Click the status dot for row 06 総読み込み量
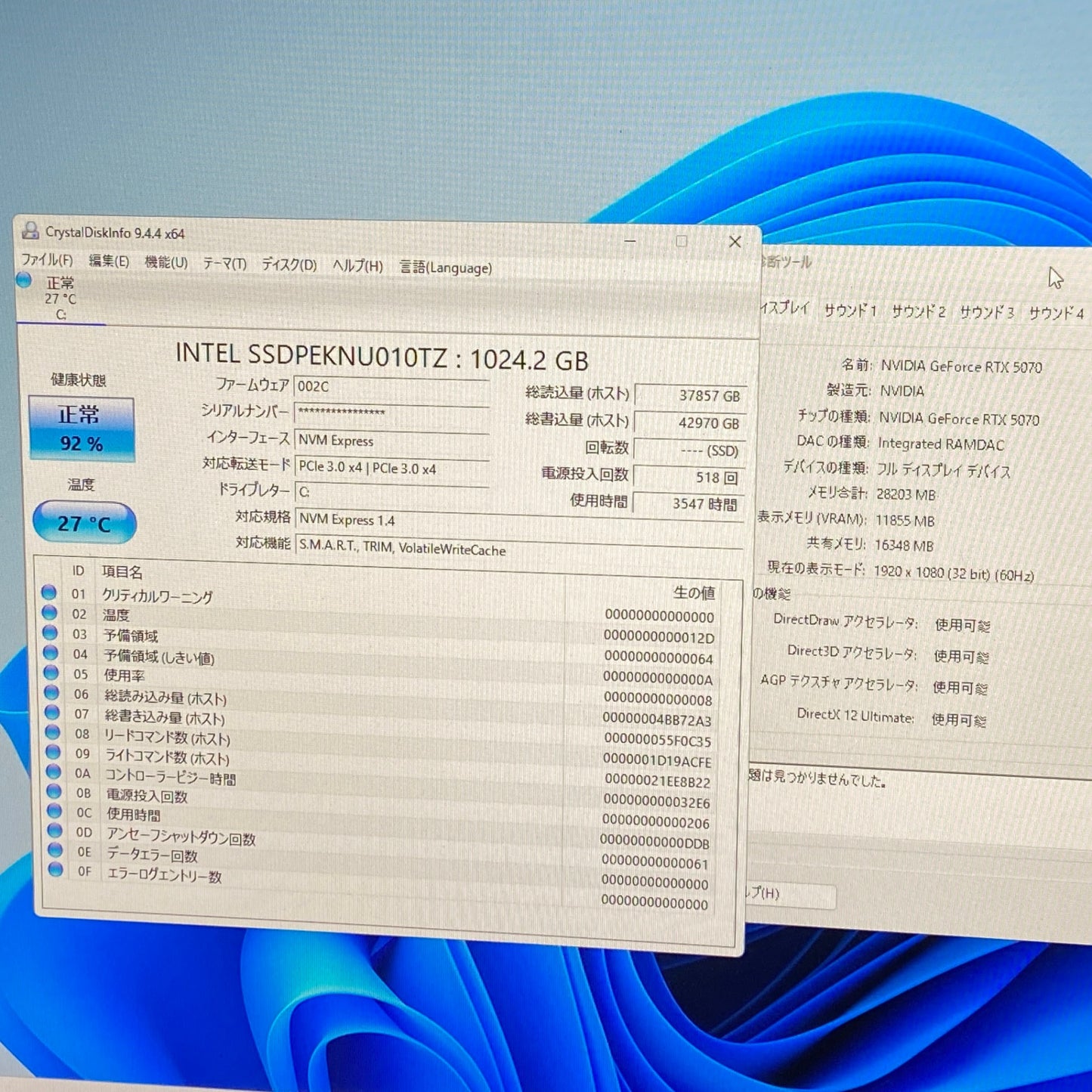This screenshot has height=1092, width=1092. [x=51, y=692]
